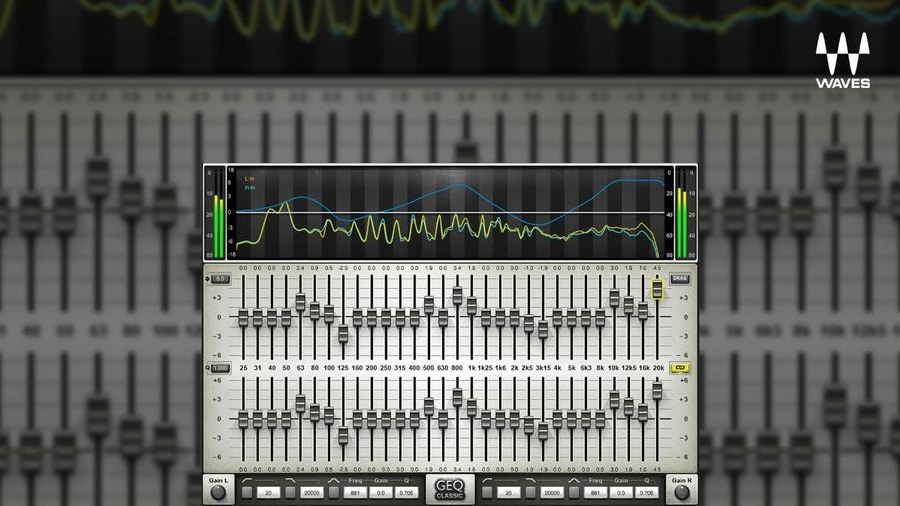Click the 4.5 value above upper 20k fader
The height and width of the screenshot is (506, 900).
coord(657,268)
